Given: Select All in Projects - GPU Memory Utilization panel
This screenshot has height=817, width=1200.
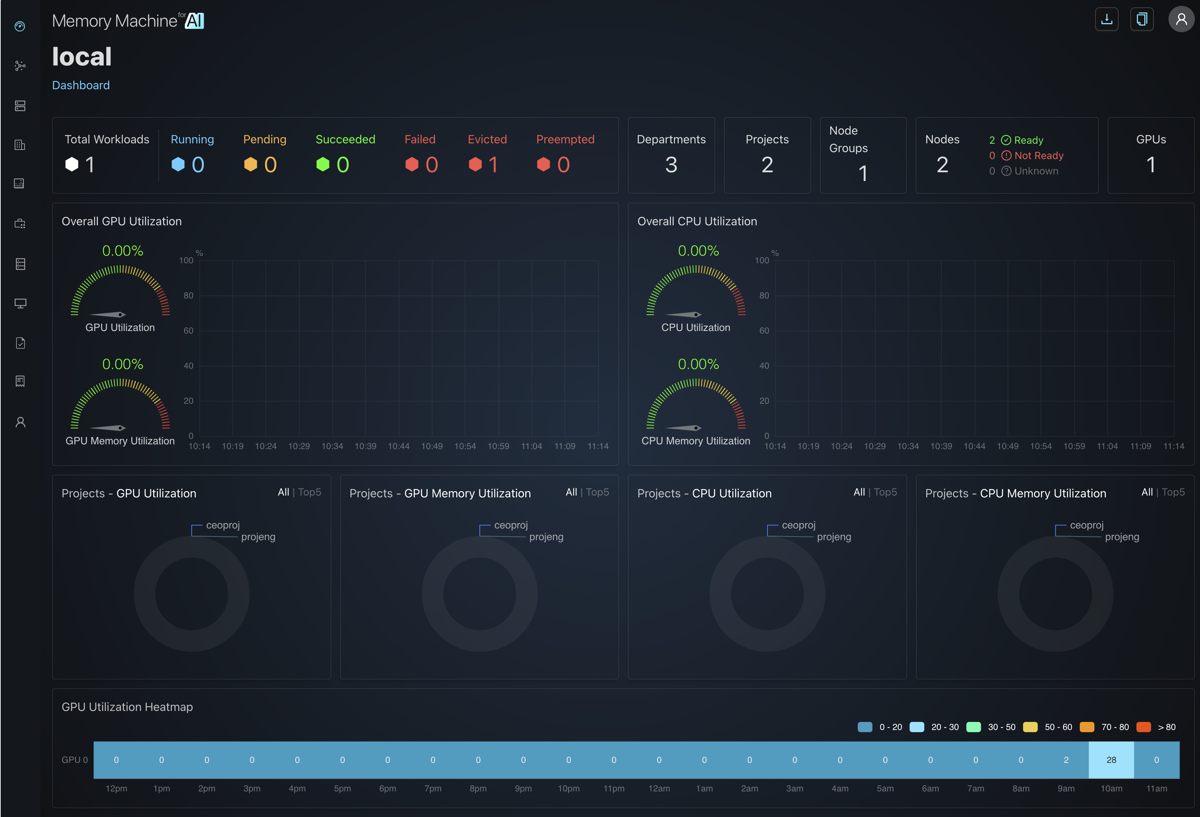Looking at the screenshot, I should click(x=571, y=492).
